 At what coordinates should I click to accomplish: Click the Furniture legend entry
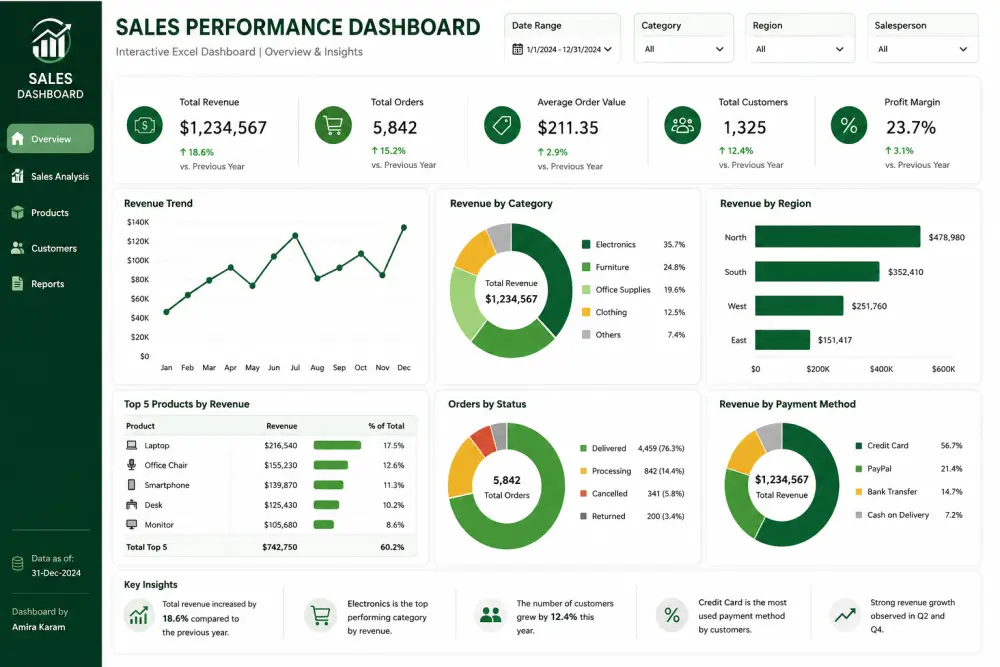(633, 267)
